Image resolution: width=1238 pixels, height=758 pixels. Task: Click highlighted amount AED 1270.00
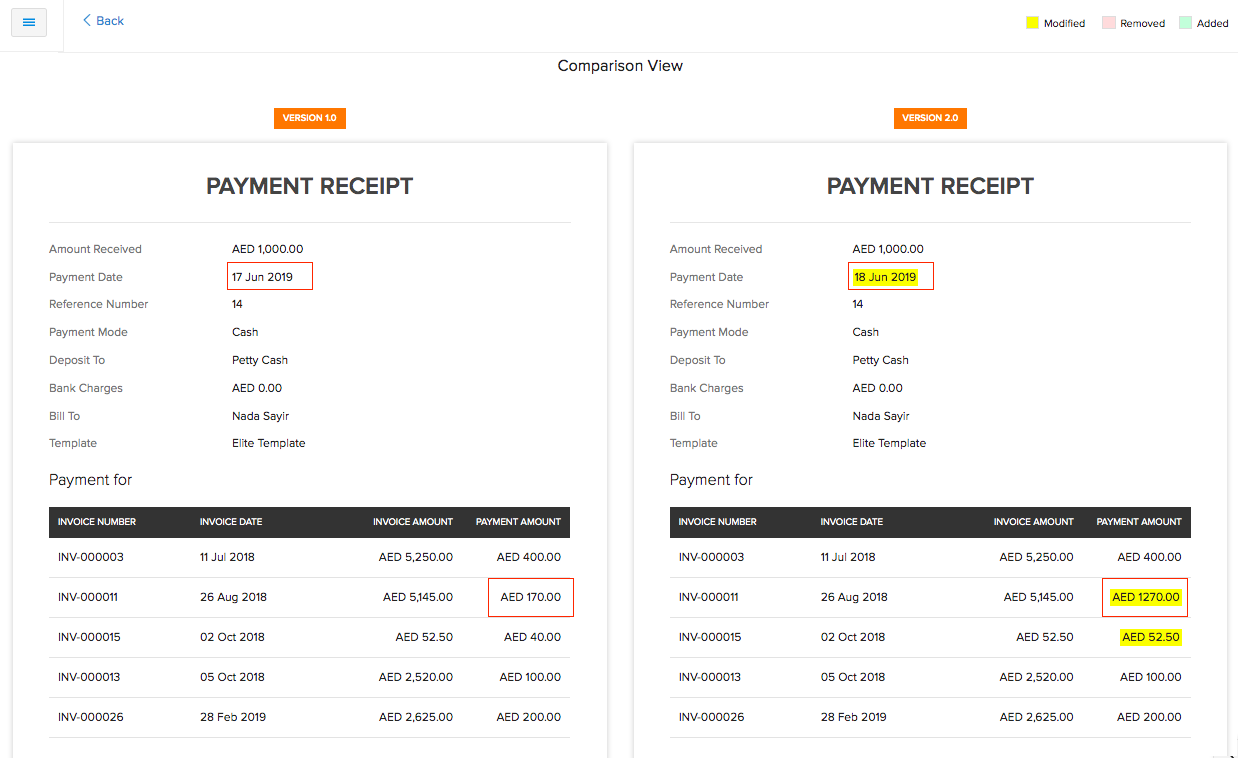coord(1146,597)
